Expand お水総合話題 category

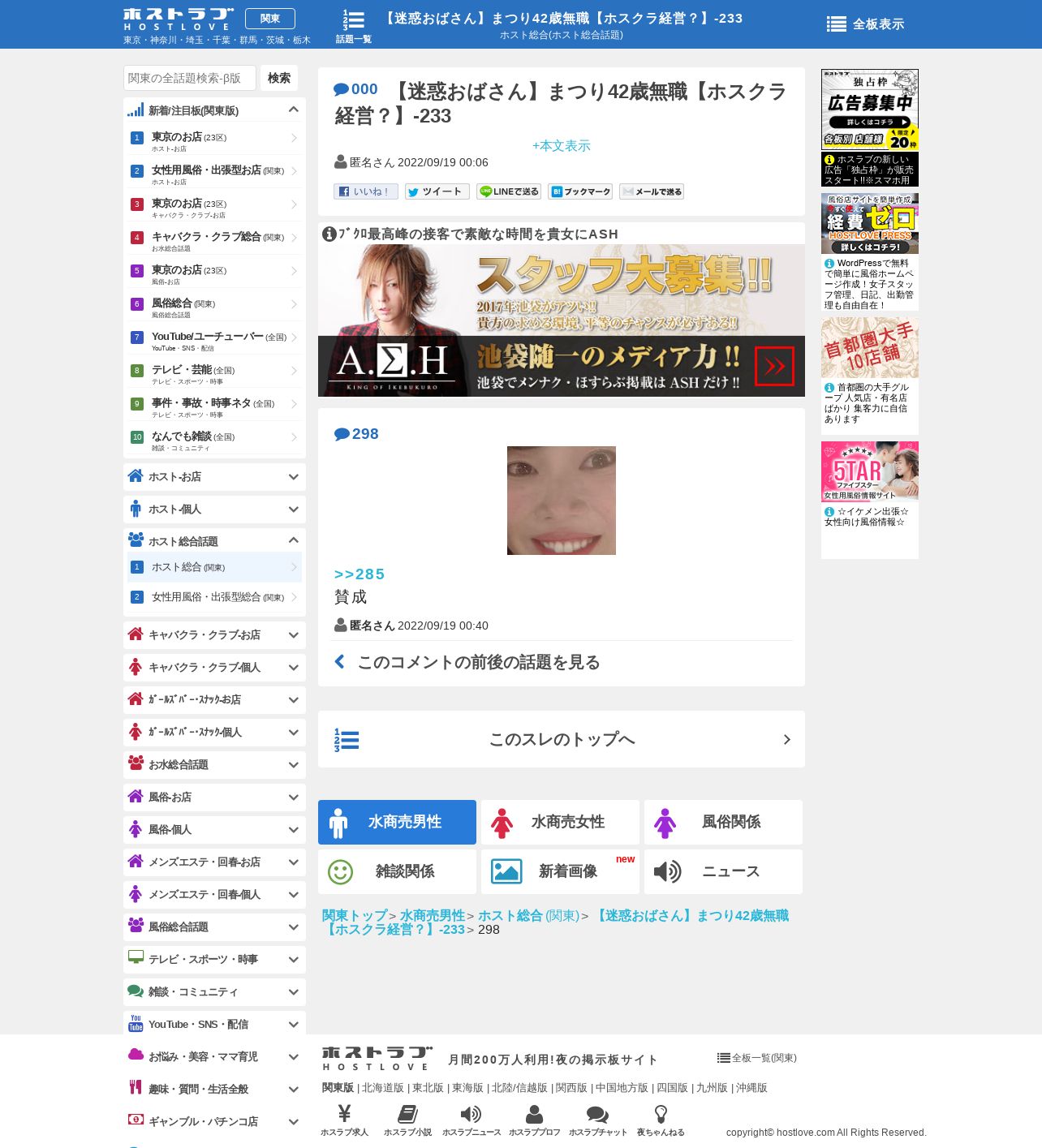[x=293, y=765]
